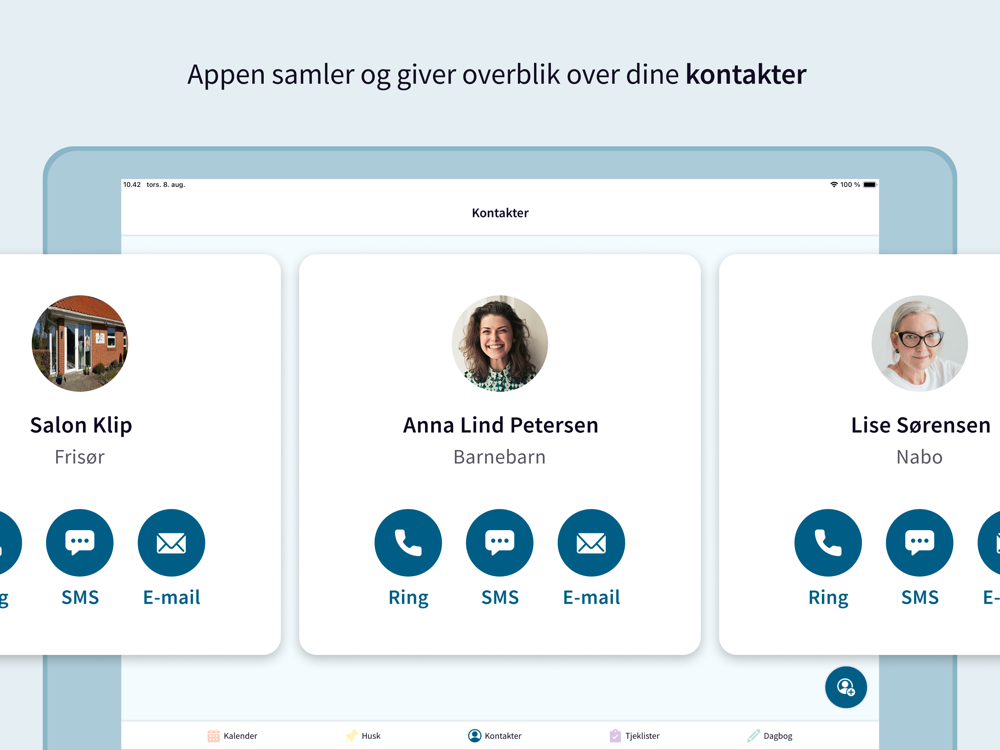Tap E-mail icon on Salon Klip card
The image size is (1000, 750).
coord(172,543)
